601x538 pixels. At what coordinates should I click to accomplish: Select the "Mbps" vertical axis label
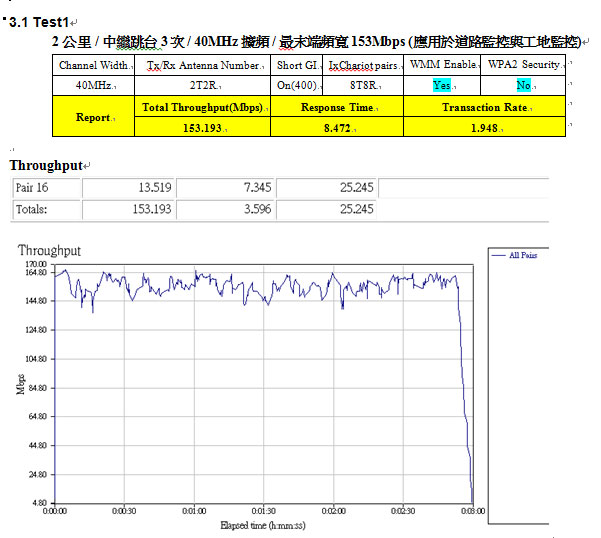point(21,384)
